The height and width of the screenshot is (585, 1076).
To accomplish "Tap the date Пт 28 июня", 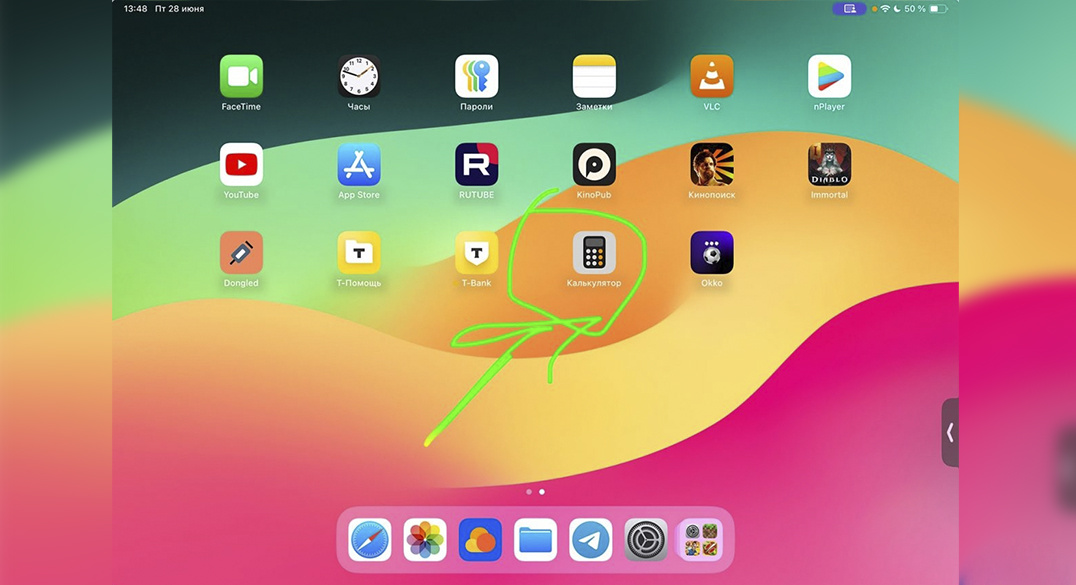I will [x=179, y=9].
